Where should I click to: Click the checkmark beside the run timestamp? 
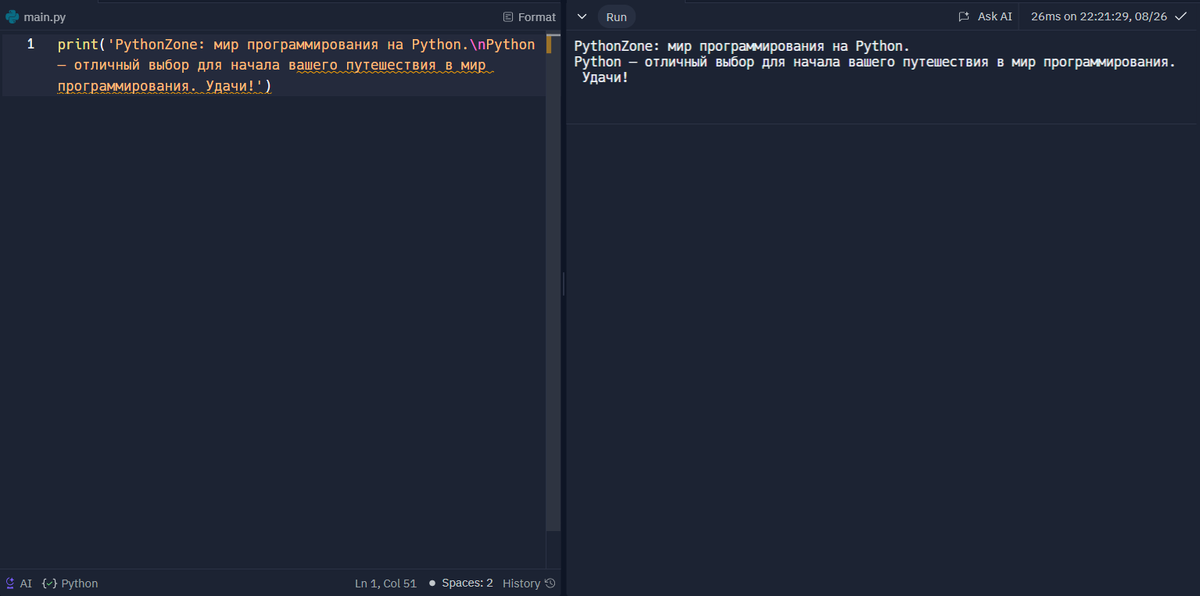tap(1180, 16)
